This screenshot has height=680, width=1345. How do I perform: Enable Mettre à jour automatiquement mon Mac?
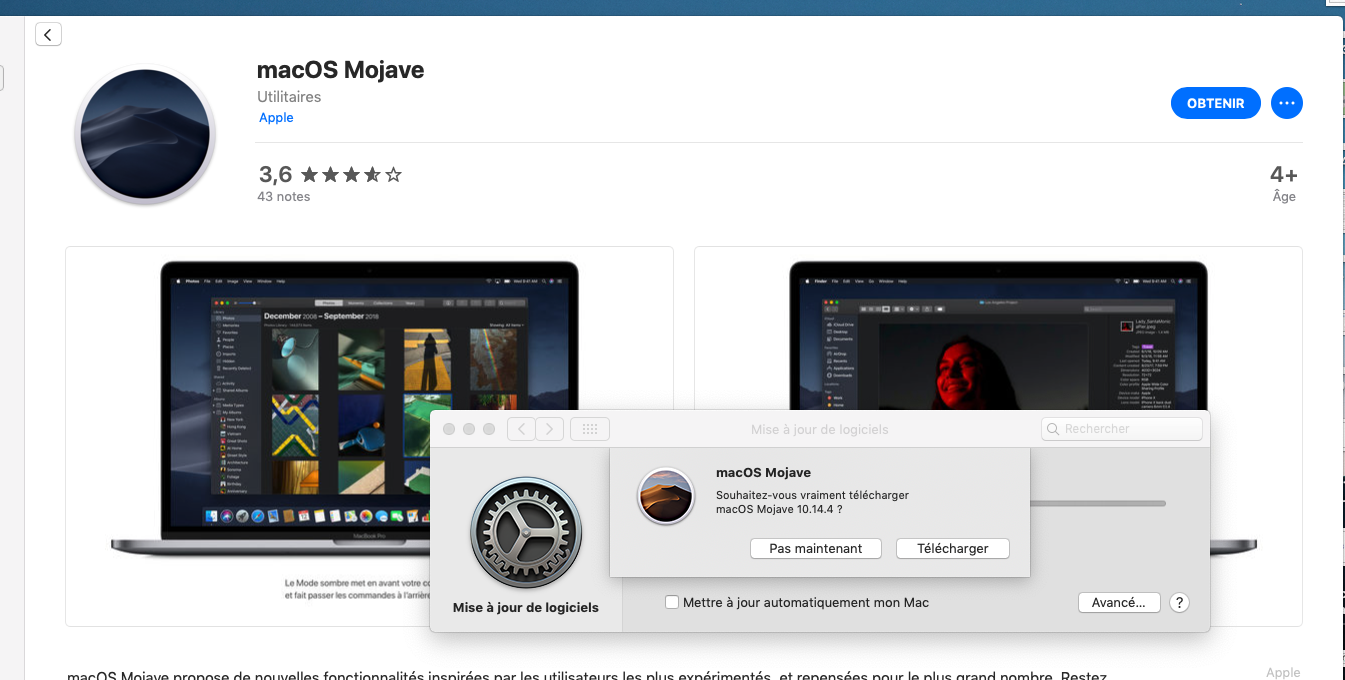click(672, 602)
